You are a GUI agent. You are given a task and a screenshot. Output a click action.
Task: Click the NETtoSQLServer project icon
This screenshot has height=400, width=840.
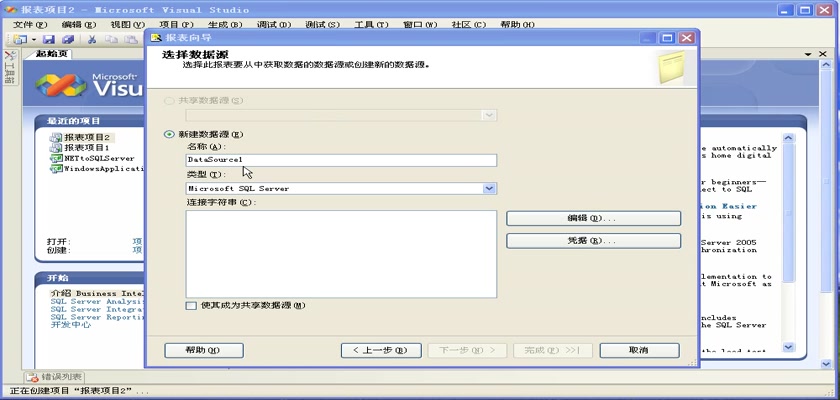coord(56,159)
